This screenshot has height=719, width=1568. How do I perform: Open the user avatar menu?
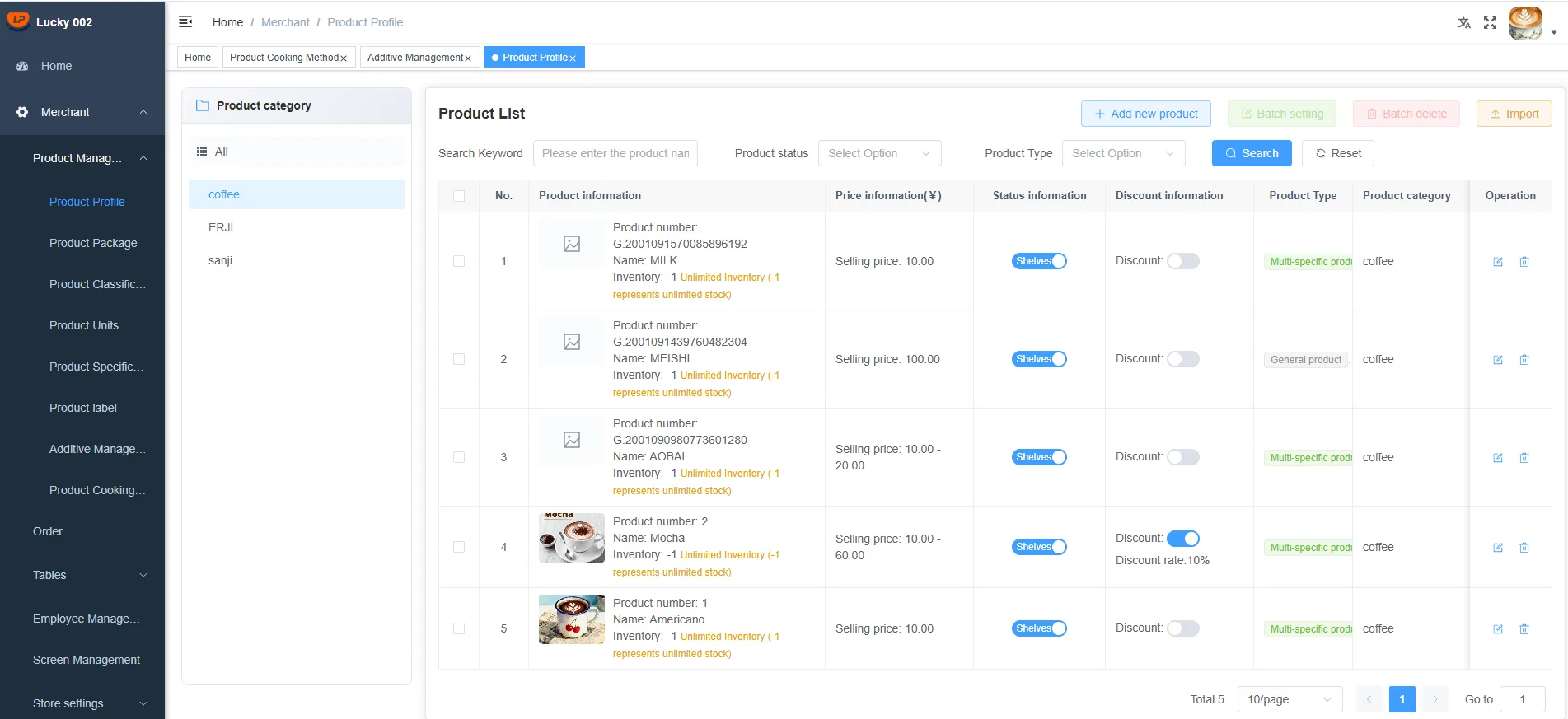tap(1526, 23)
